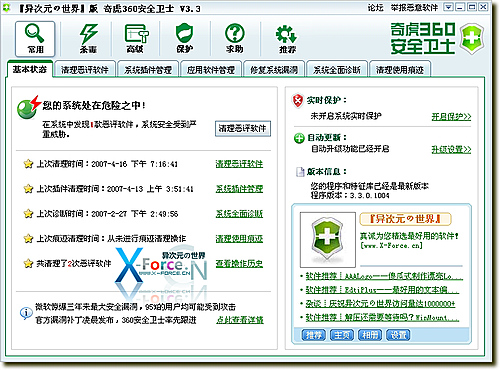Image resolution: width=500 pixels, height=370 pixels.
Task: Click the blue info bubble icon
Action: [x=26, y=313]
